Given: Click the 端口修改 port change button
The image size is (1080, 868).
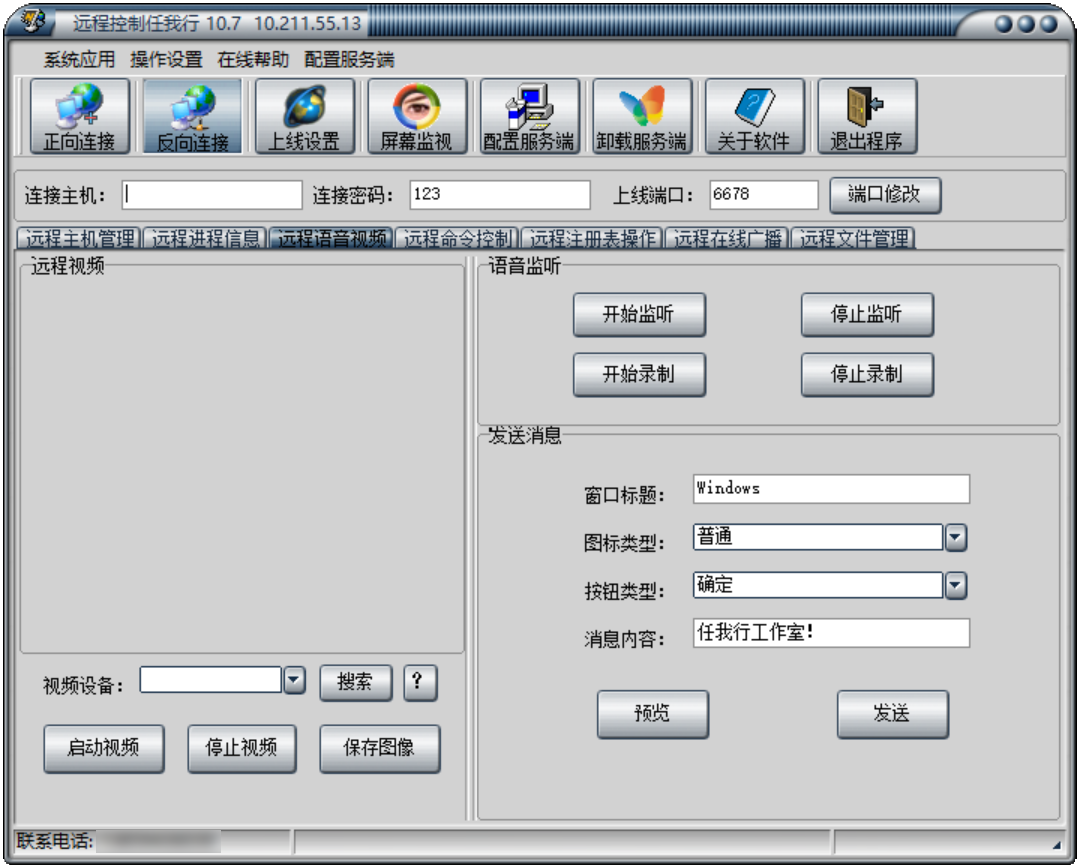Looking at the screenshot, I should click(x=886, y=195).
